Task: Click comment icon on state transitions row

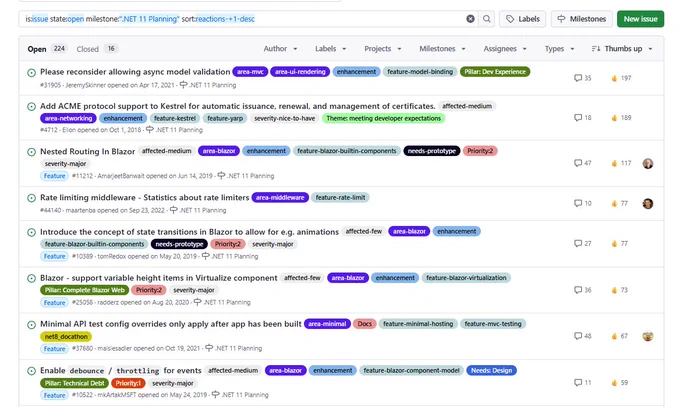Action: click(578, 243)
